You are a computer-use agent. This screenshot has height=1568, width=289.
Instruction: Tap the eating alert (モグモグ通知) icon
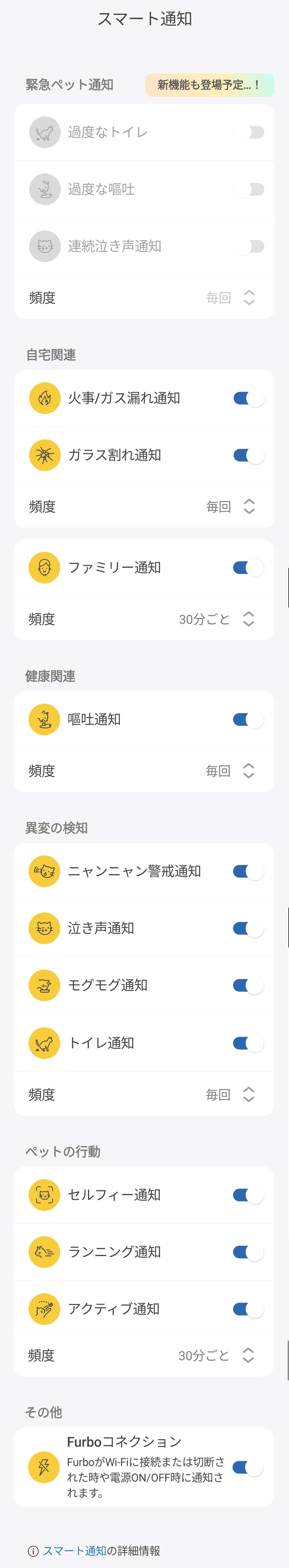coord(44,985)
